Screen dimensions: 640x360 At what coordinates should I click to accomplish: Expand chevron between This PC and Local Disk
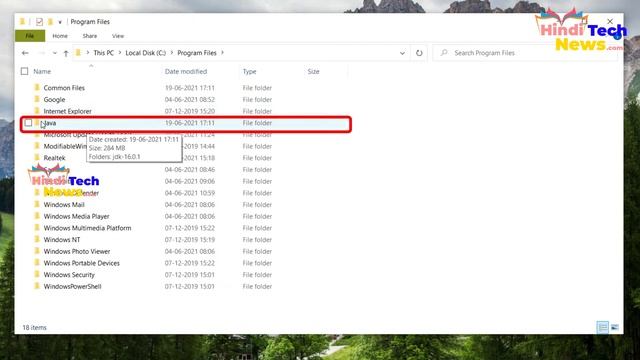(120, 53)
